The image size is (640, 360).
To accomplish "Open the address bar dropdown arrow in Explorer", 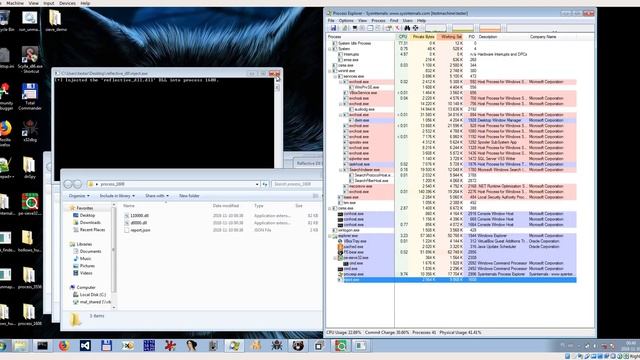I will [x=257, y=184].
